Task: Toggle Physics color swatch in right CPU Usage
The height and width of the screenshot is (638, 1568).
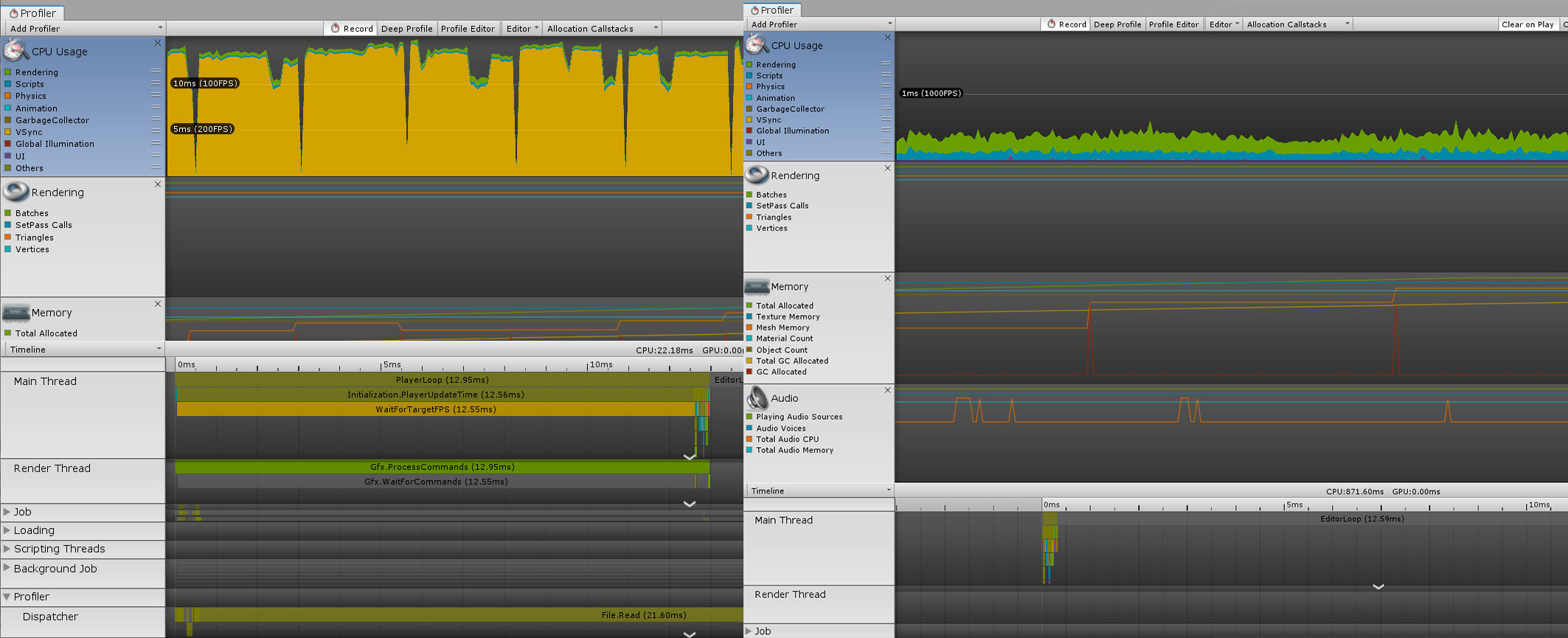Action: (749, 86)
